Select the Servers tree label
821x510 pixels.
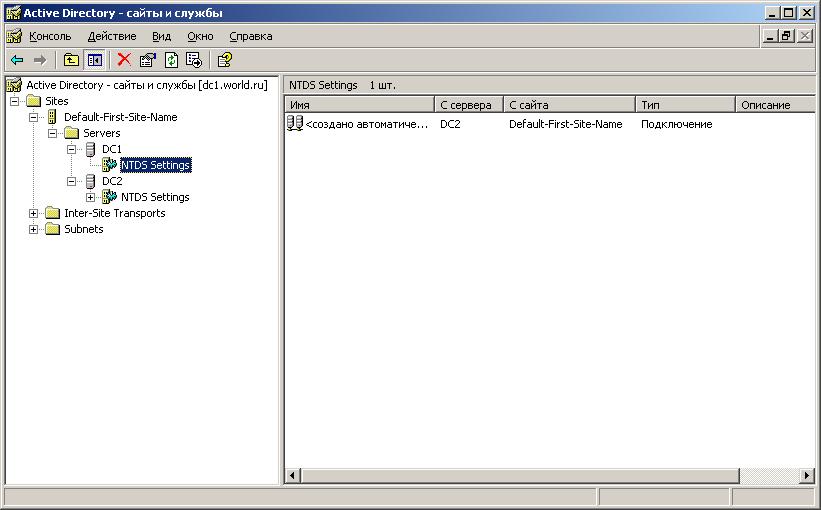pos(102,133)
